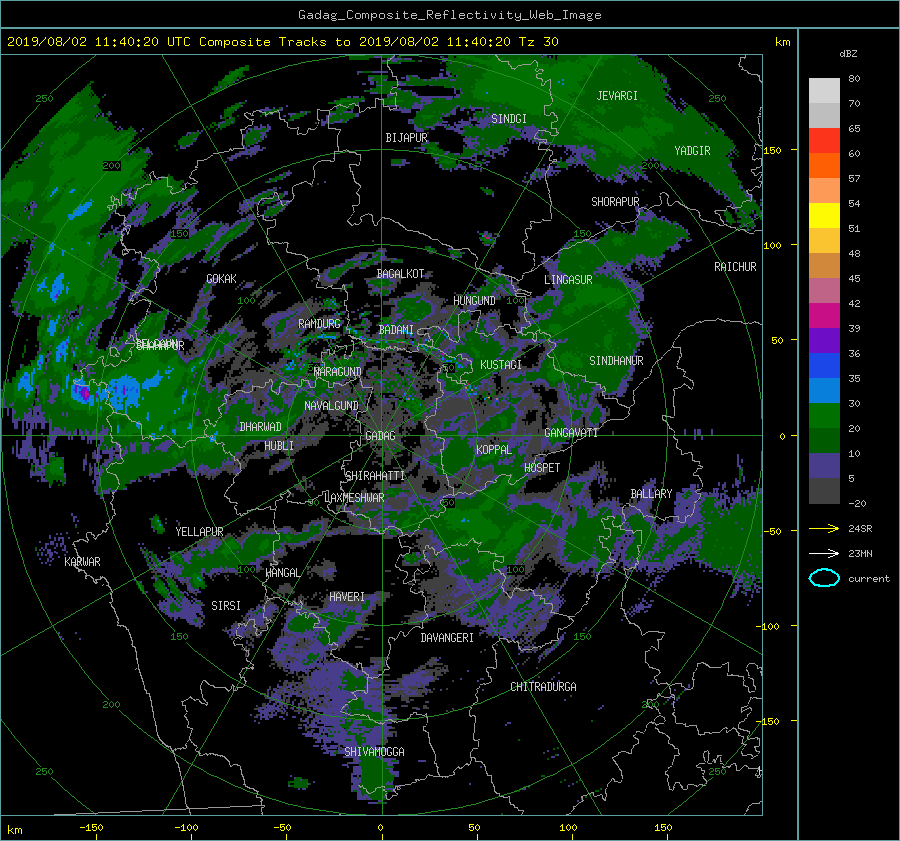Pick the purple 10 dBZ swatch
Image resolution: width=900 pixels, height=841 pixels.
[824, 465]
